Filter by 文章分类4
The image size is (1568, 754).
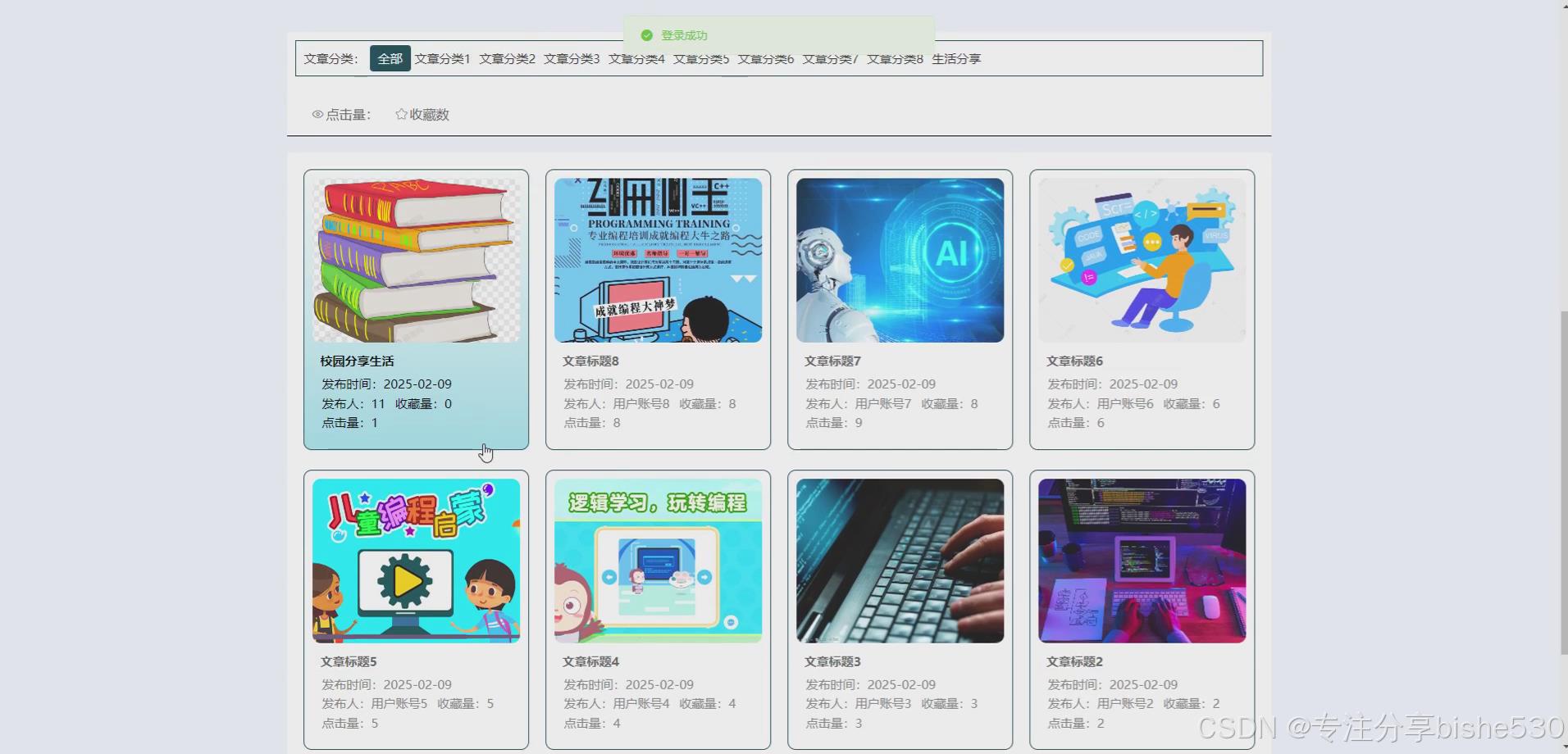click(x=636, y=59)
